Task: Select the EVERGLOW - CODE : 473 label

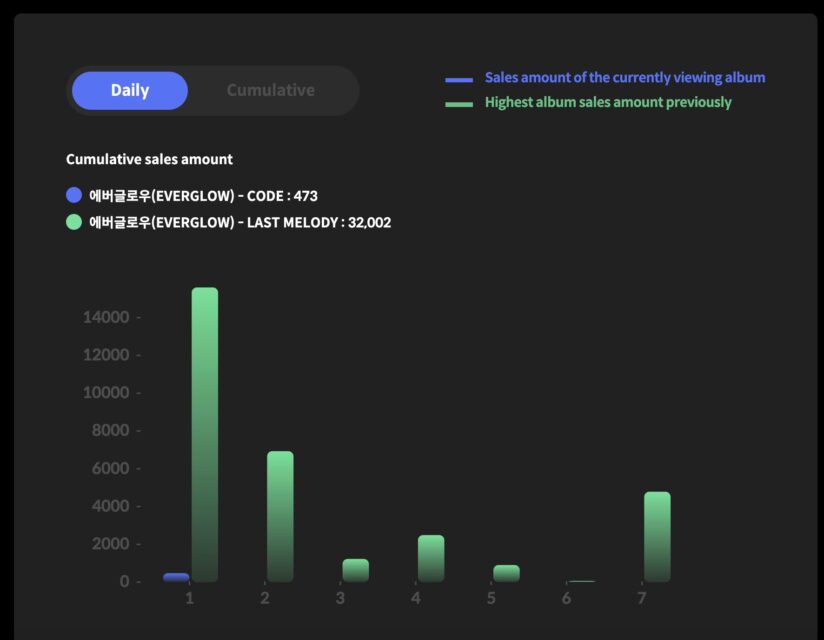Action: point(203,196)
